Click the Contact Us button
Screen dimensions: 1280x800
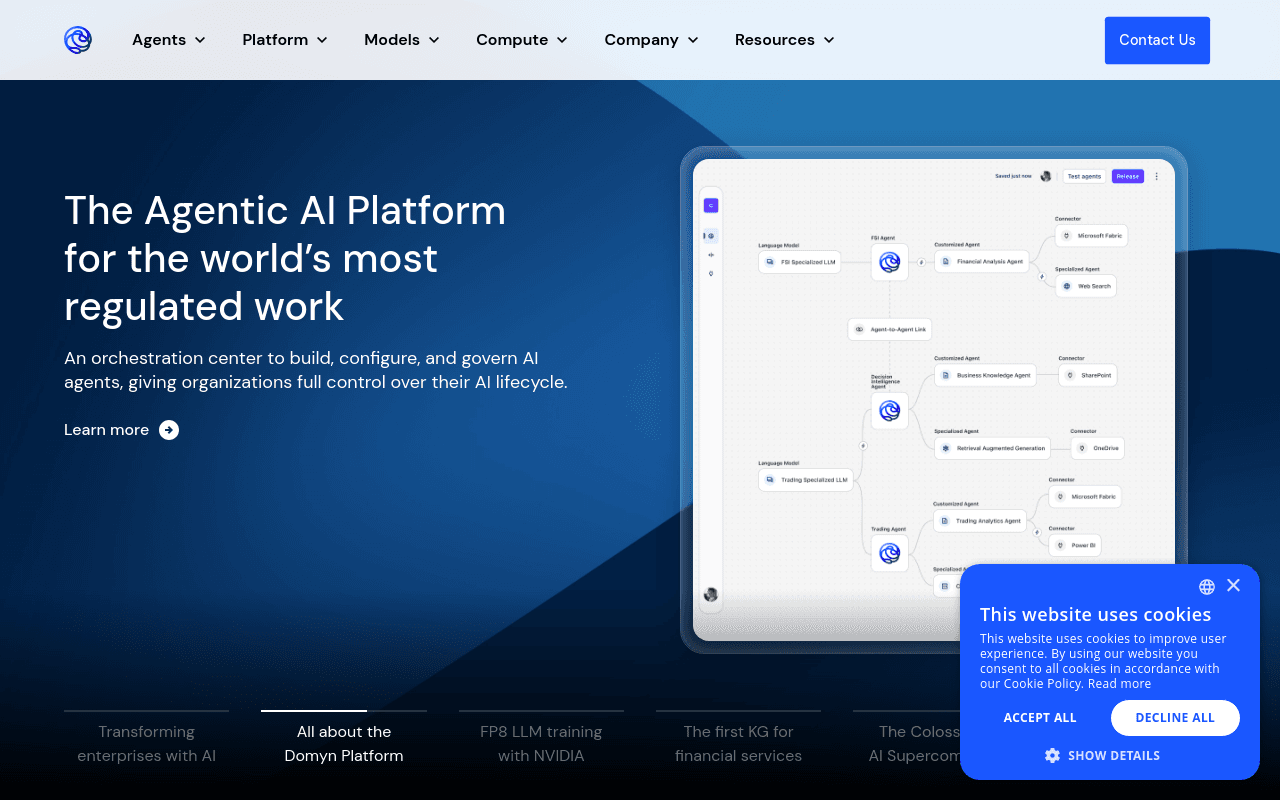[x=1157, y=40]
